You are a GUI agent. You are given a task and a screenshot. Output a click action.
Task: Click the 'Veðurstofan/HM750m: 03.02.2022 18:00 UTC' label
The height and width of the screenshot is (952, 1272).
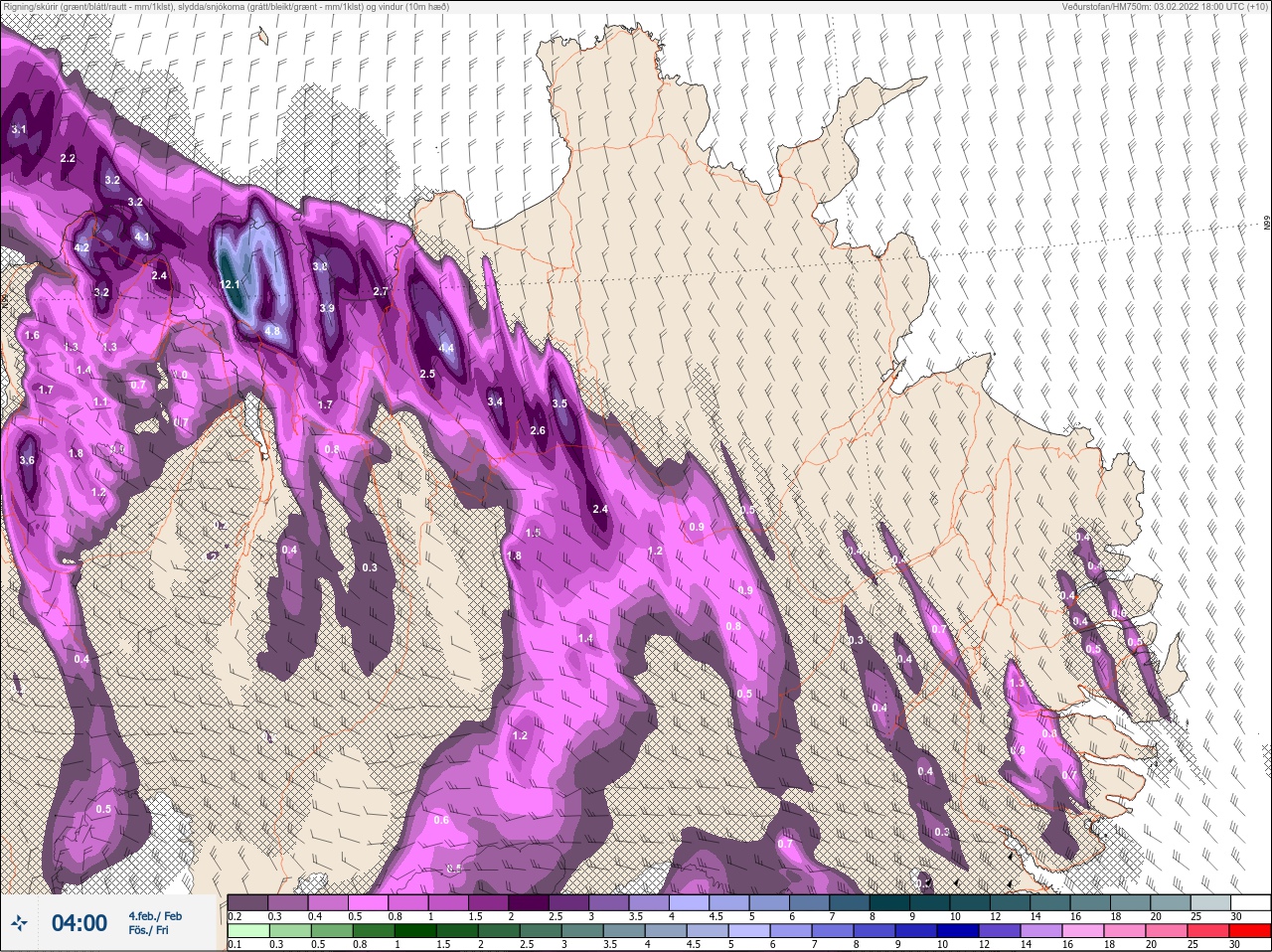[x=1167, y=7]
